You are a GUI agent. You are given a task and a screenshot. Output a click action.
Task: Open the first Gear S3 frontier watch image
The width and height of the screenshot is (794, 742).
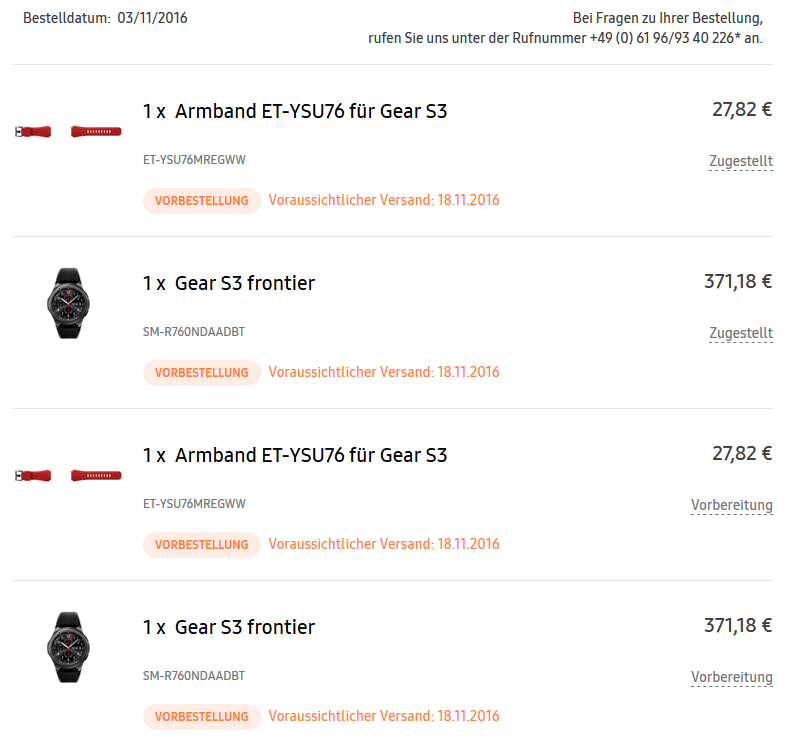tap(68, 303)
